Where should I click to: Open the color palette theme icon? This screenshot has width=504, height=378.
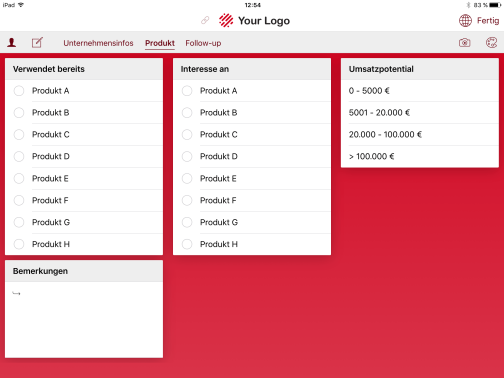coord(491,43)
